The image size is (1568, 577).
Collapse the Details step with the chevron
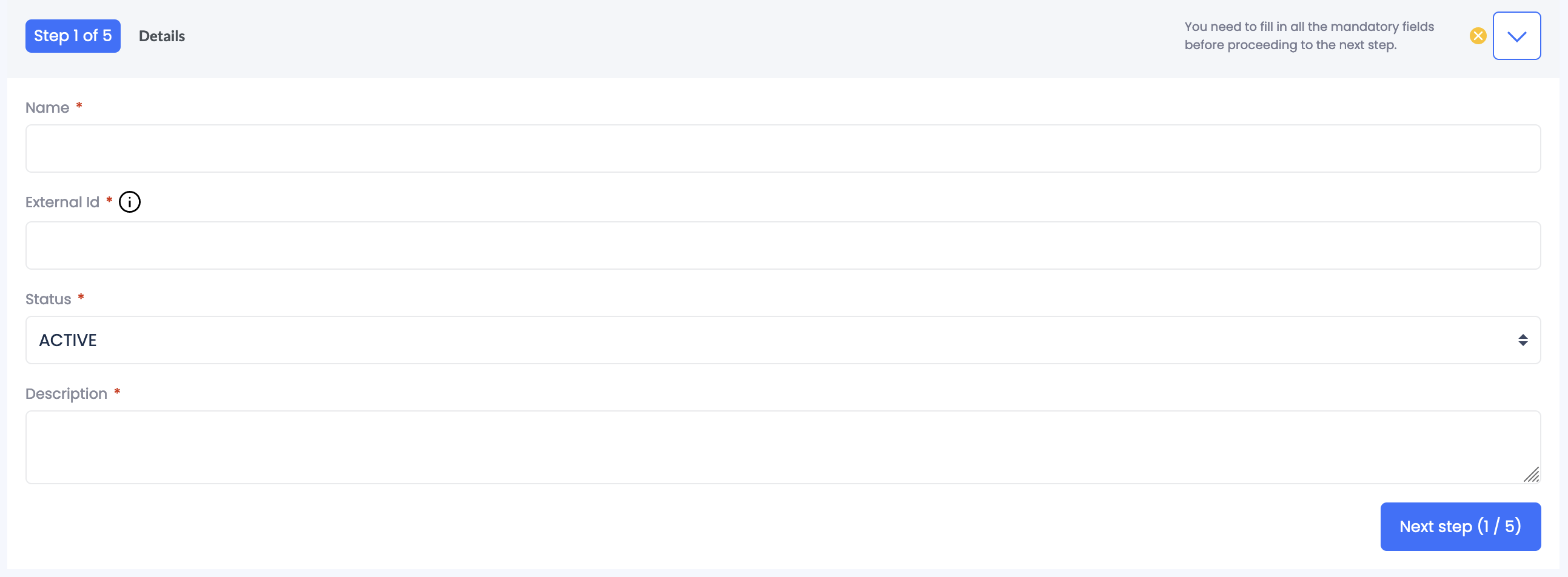[x=1516, y=36]
